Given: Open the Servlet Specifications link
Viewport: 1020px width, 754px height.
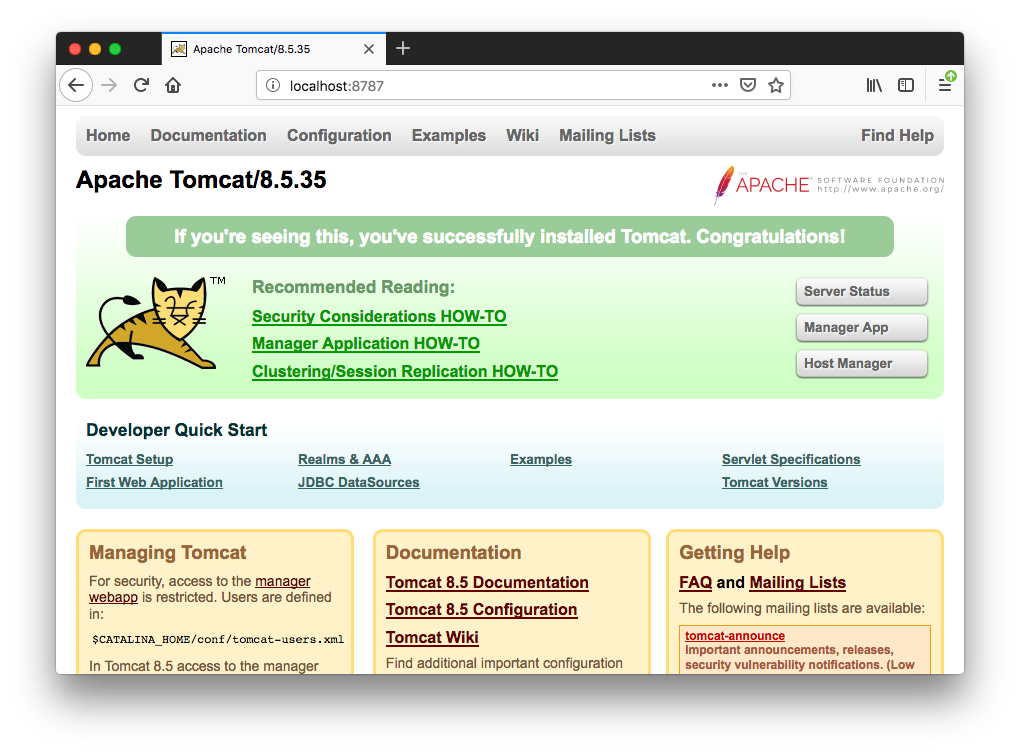Looking at the screenshot, I should point(790,459).
